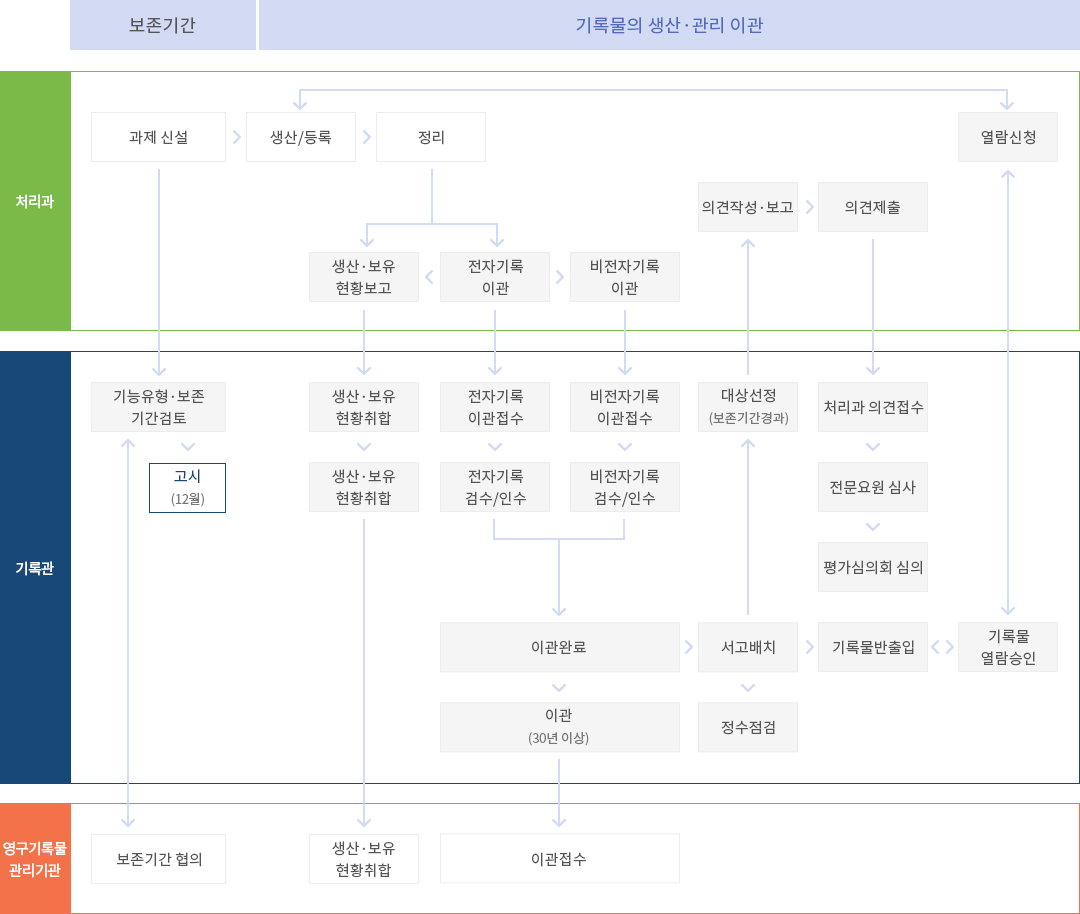Click the 고시 (12월) outlined box

click(187, 488)
